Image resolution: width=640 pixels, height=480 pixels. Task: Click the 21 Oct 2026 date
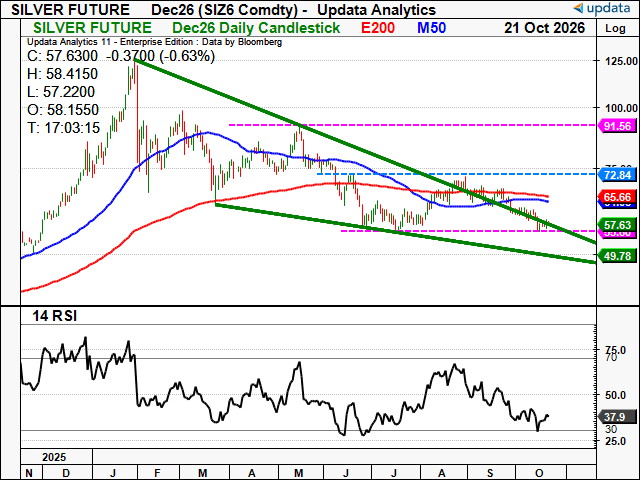click(x=544, y=28)
